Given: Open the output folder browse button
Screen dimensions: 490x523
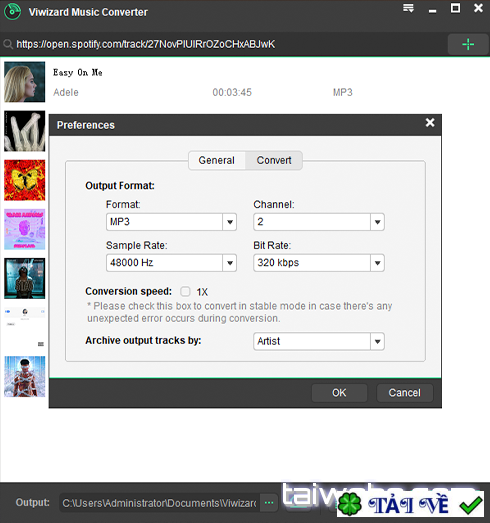Looking at the screenshot, I should [269, 503].
